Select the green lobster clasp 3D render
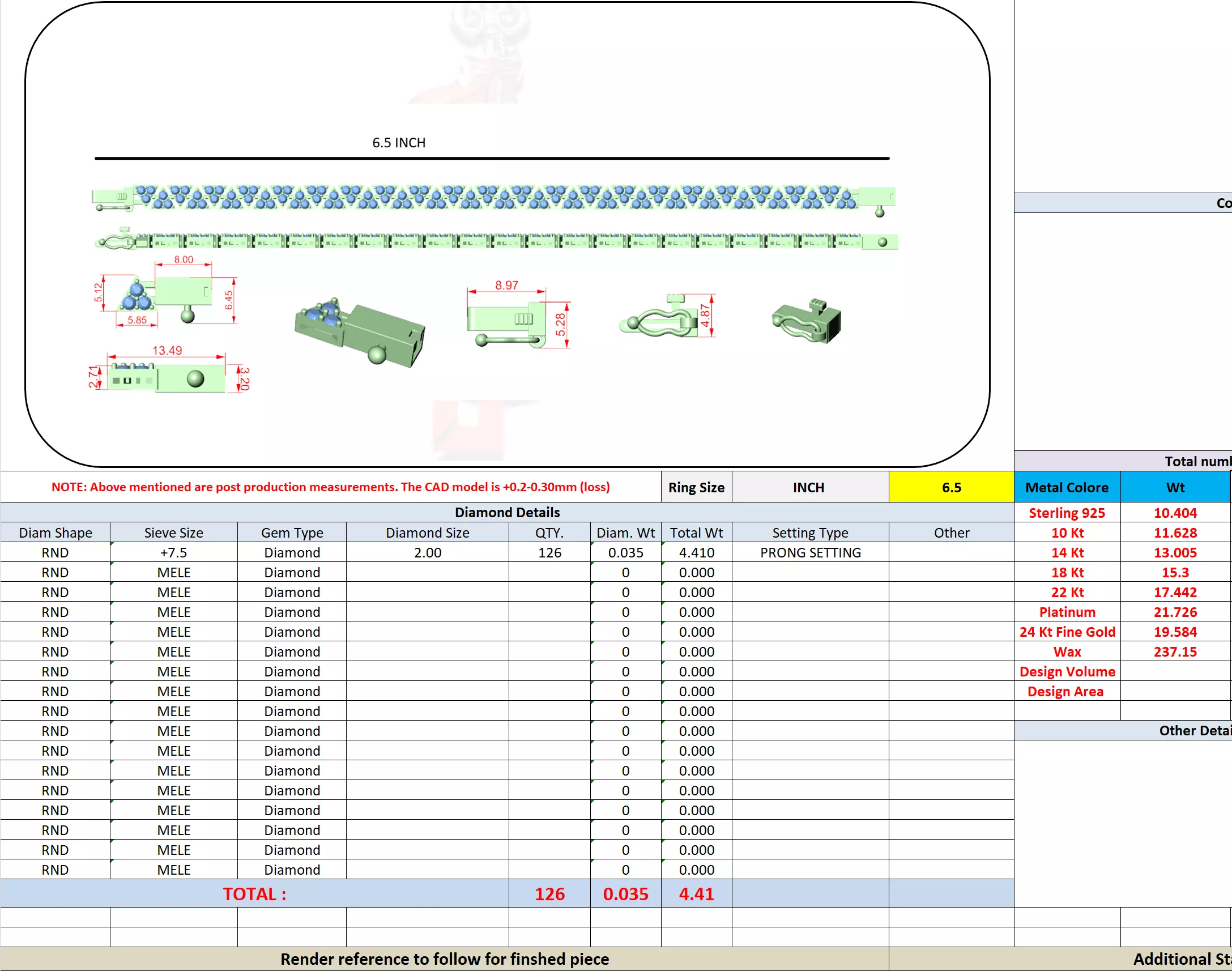The image size is (1232, 971). point(806,322)
